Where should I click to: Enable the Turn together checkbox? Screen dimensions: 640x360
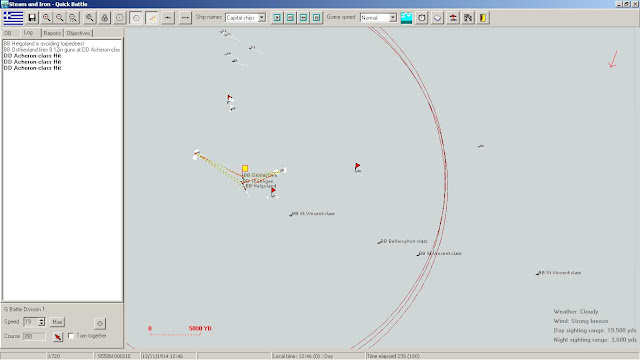[71, 336]
